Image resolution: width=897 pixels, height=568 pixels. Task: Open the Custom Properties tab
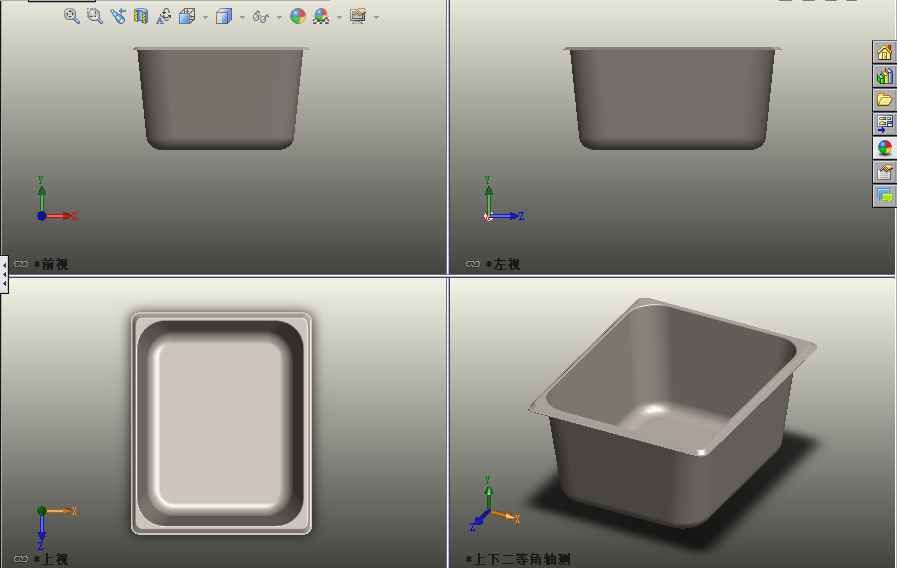pos(884,172)
